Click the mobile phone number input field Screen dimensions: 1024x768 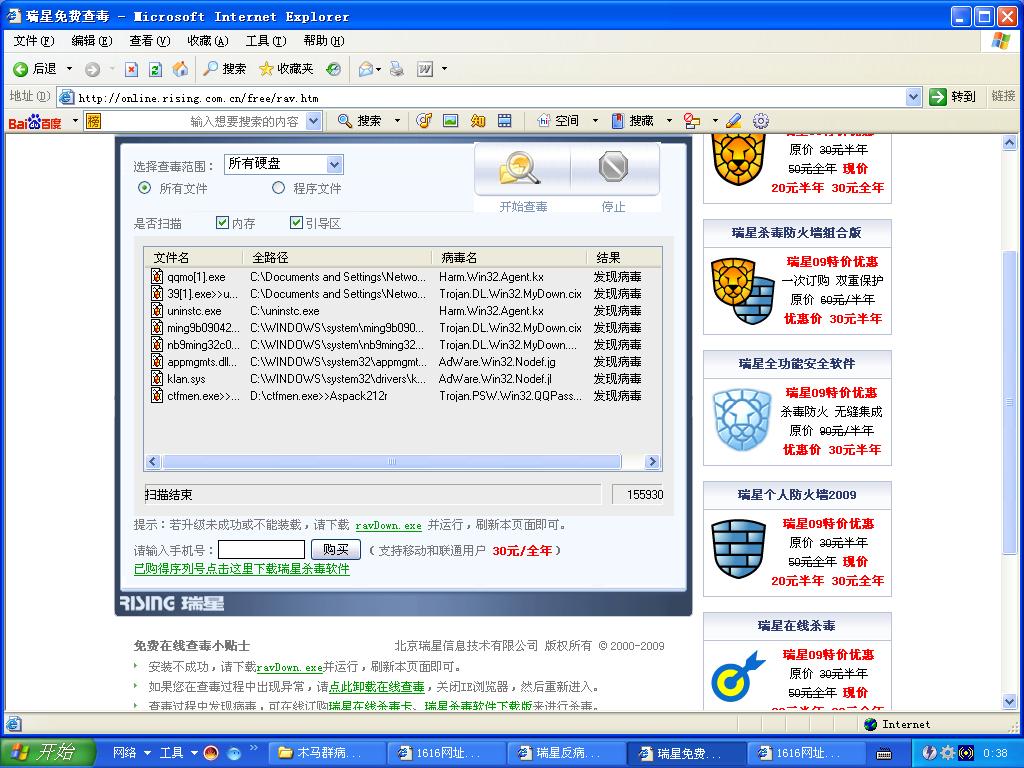(261, 549)
